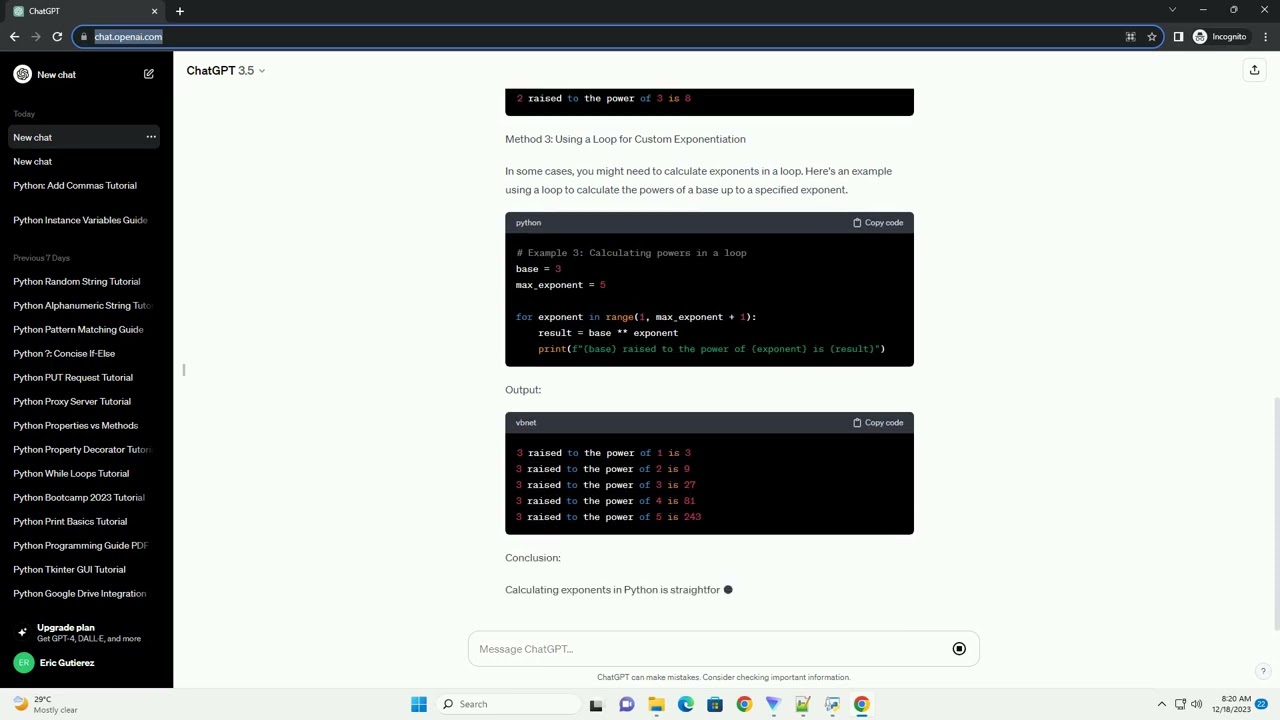
Task: Click the ChatGPT logo beside New chat
Action: (x=22, y=74)
